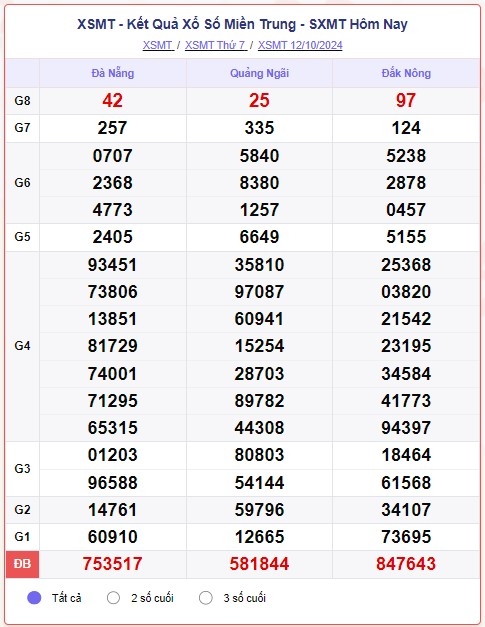Screen dimensions: 485x627
Task: Select the '3 số cuối' radio button
Action: coord(206,598)
